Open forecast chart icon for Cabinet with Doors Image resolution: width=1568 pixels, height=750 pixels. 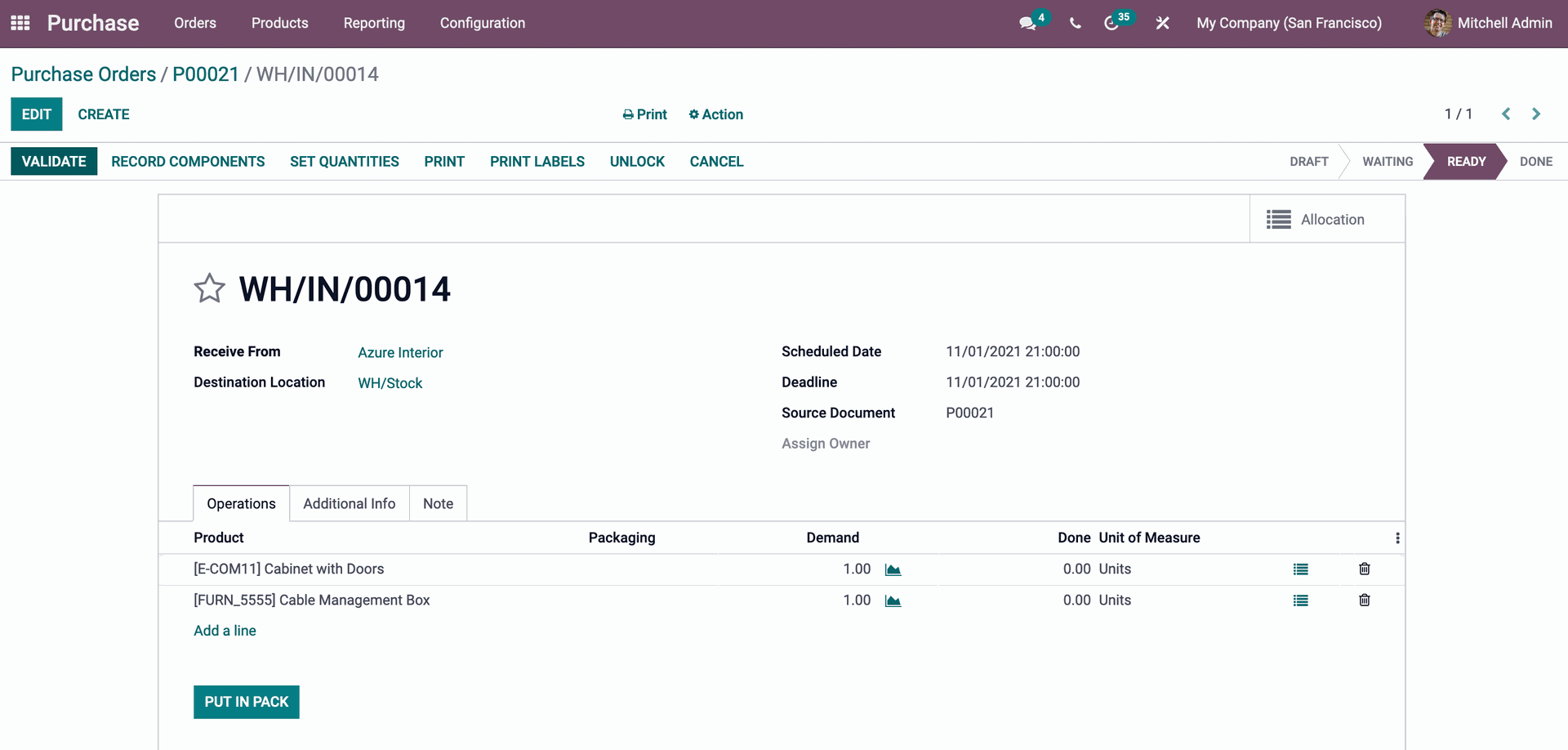(893, 569)
